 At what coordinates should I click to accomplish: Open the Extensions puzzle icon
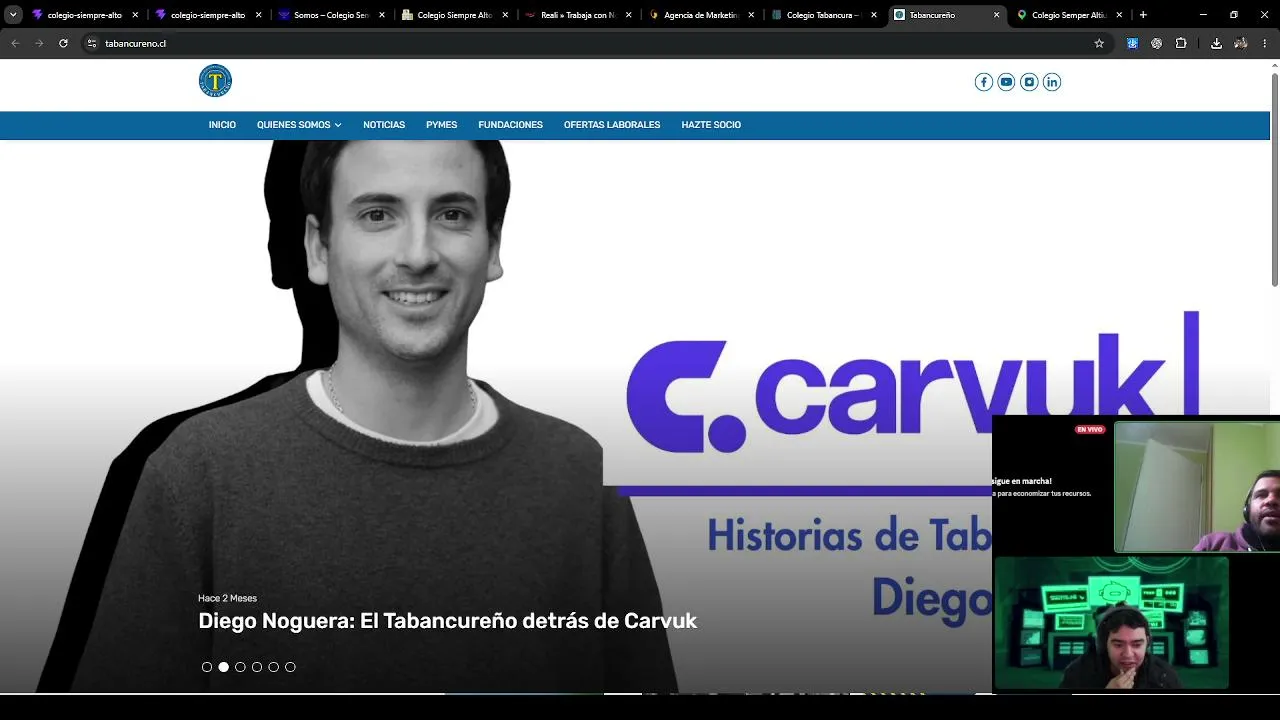pyautogui.click(x=1181, y=43)
